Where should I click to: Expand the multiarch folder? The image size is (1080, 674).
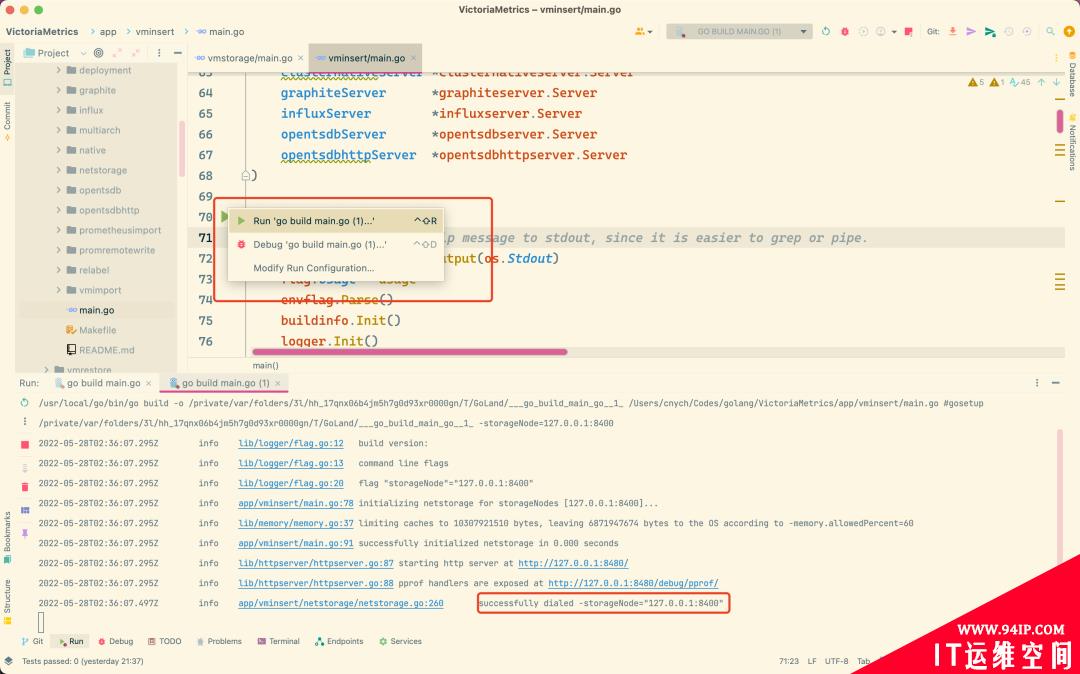tap(59, 130)
